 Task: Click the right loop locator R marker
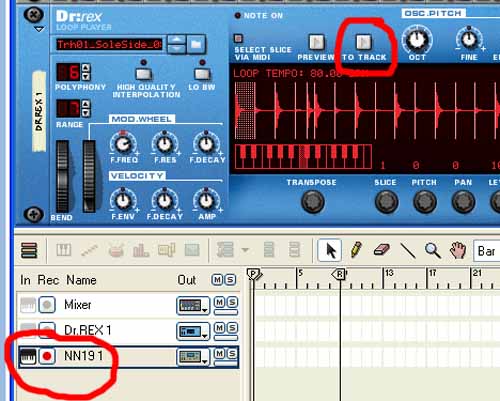pyautogui.click(x=339, y=274)
